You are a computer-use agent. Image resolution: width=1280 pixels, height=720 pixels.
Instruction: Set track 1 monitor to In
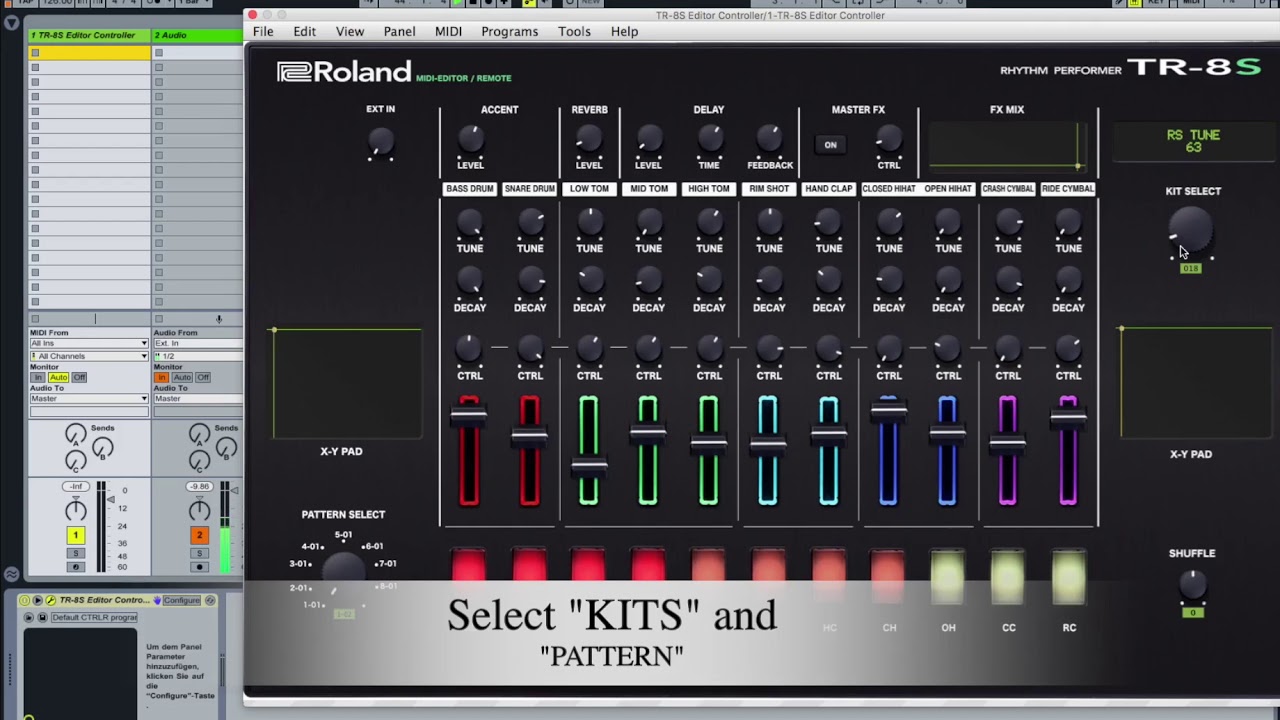(38, 377)
